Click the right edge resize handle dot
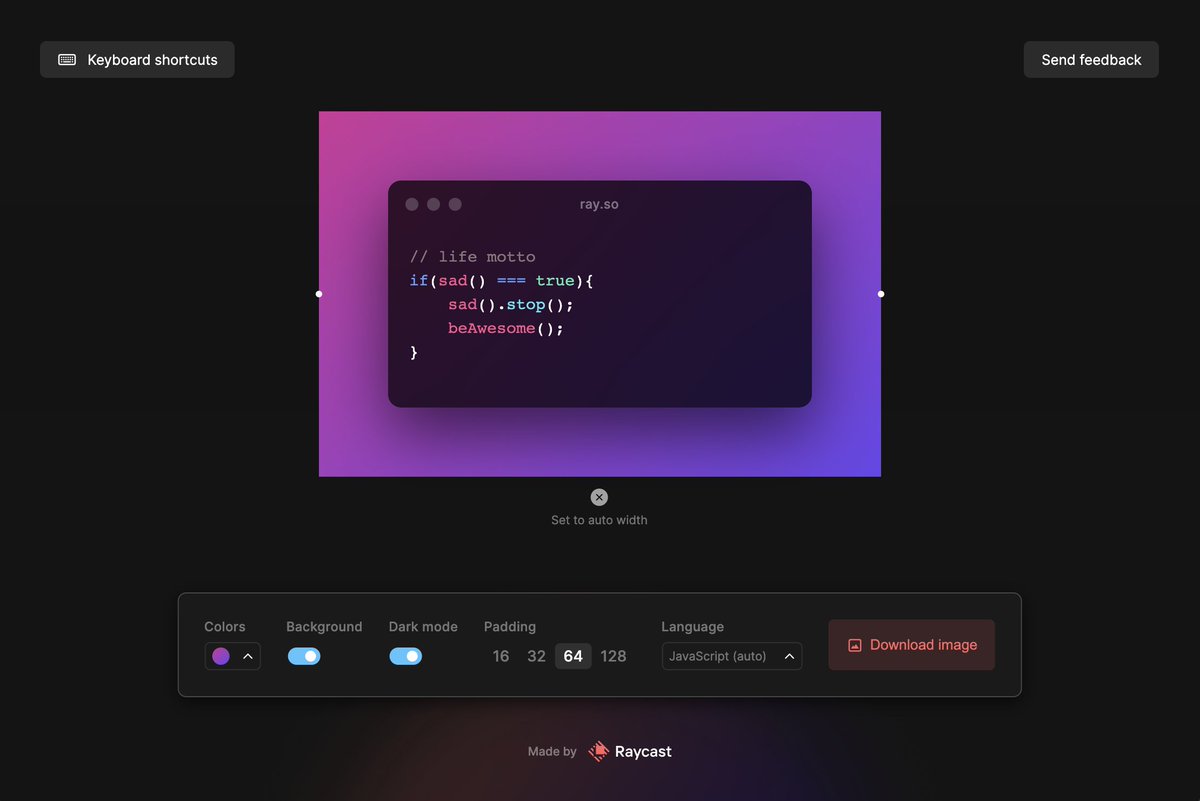 [881, 293]
